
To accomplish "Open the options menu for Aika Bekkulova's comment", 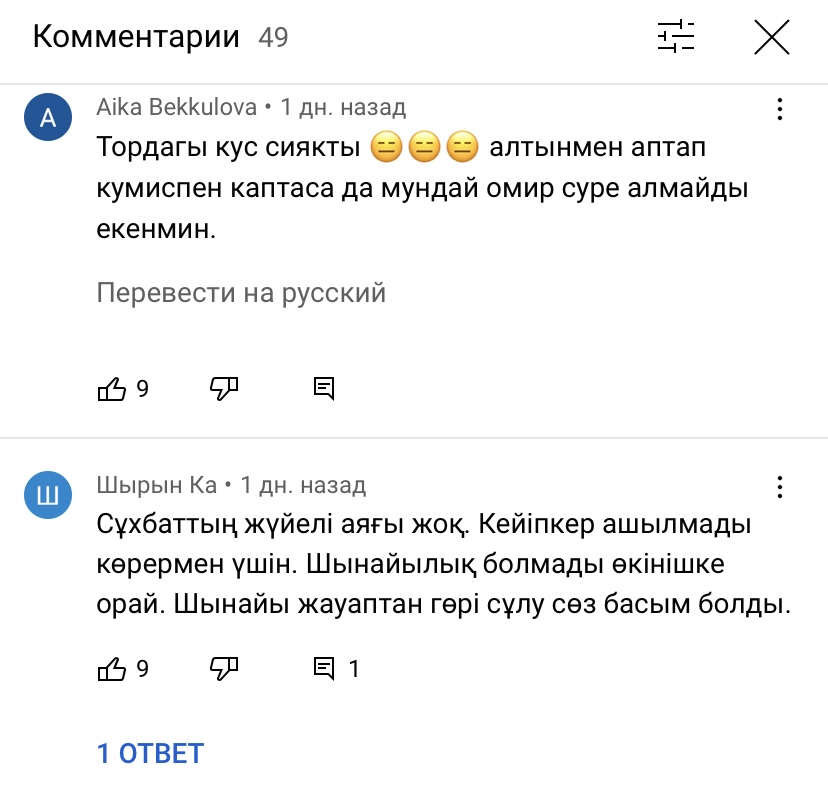I will [779, 109].
